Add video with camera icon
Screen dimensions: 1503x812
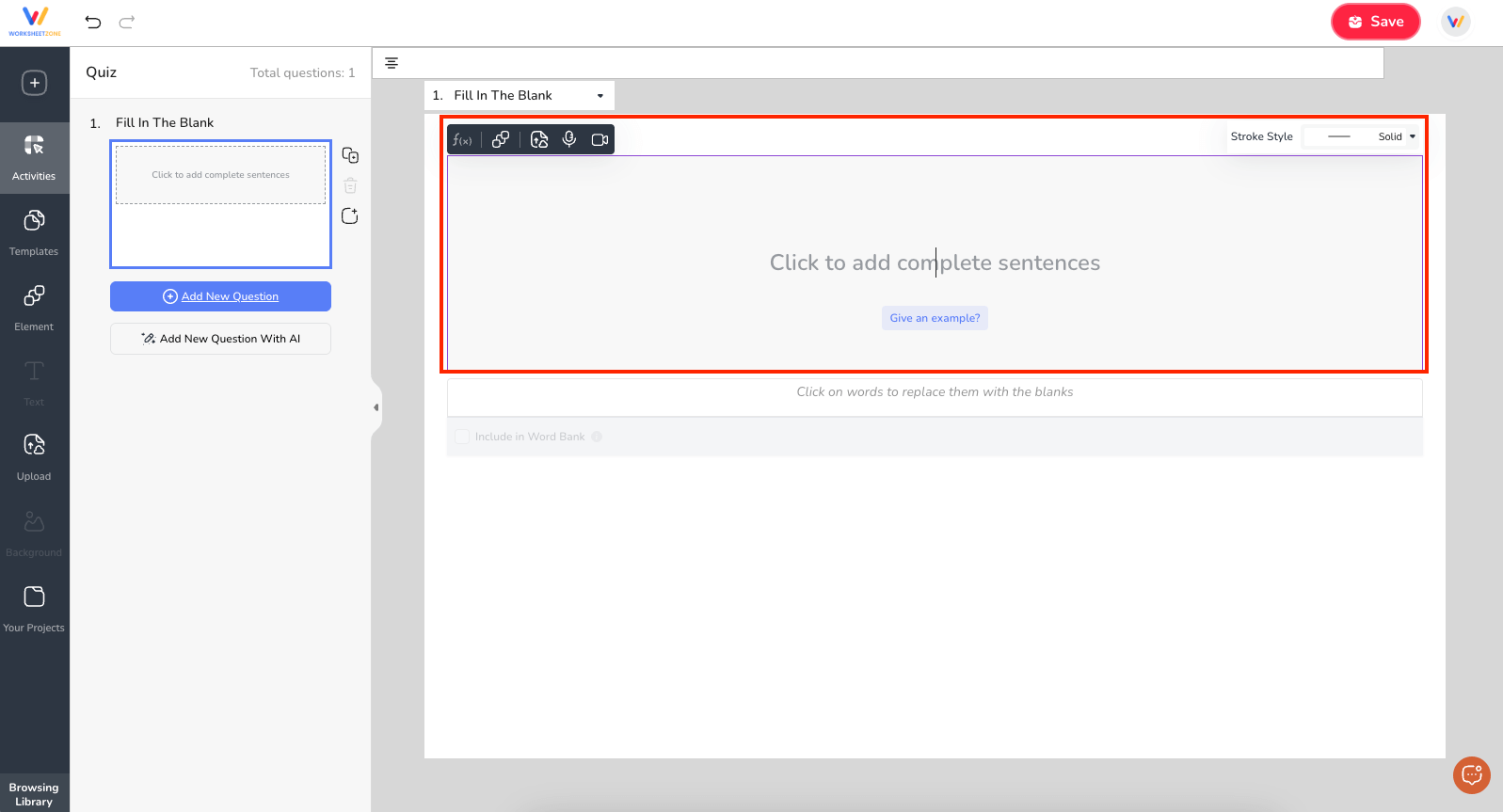tap(600, 139)
